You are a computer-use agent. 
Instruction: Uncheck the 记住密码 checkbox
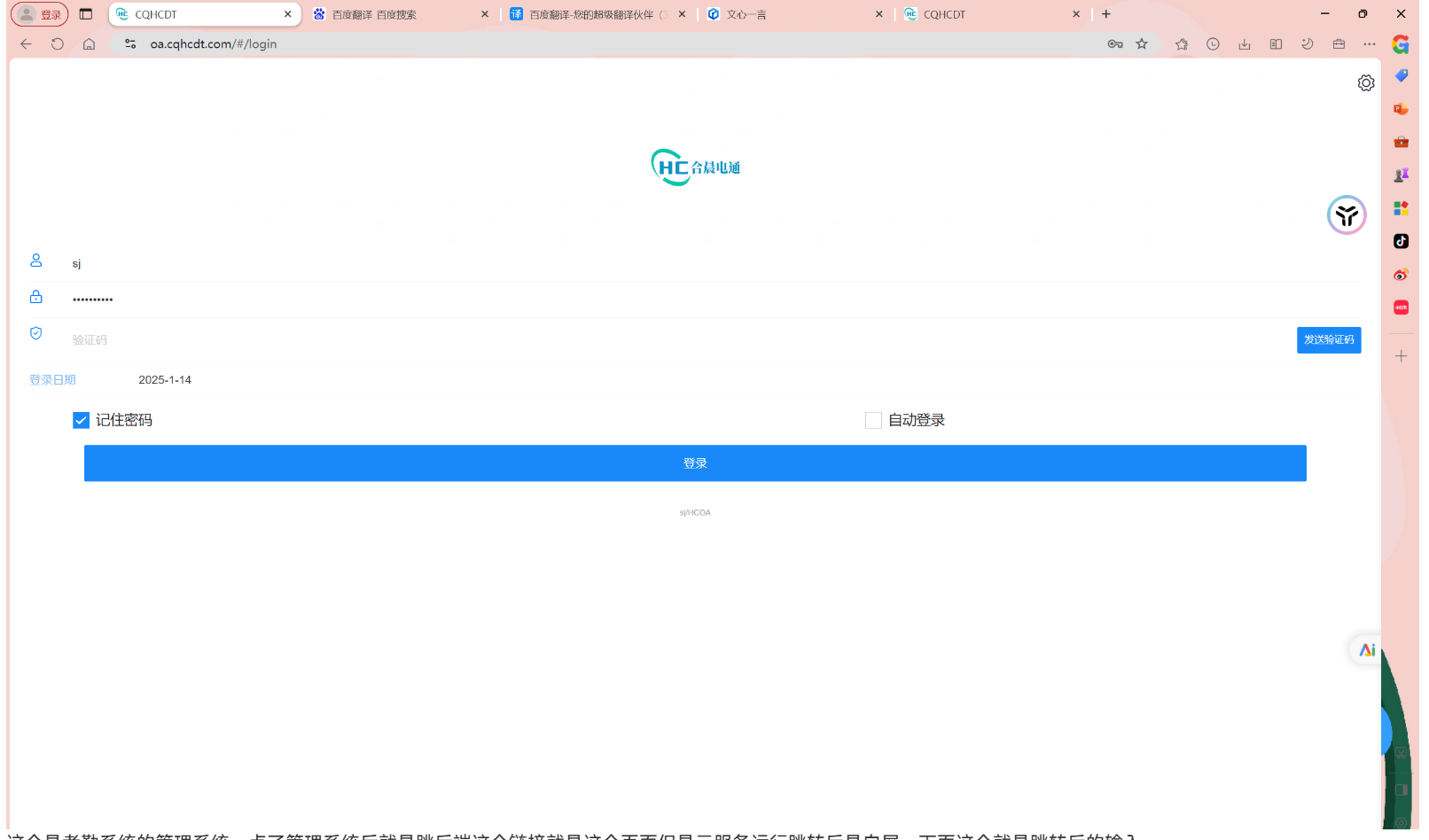click(x=81, y=420)
